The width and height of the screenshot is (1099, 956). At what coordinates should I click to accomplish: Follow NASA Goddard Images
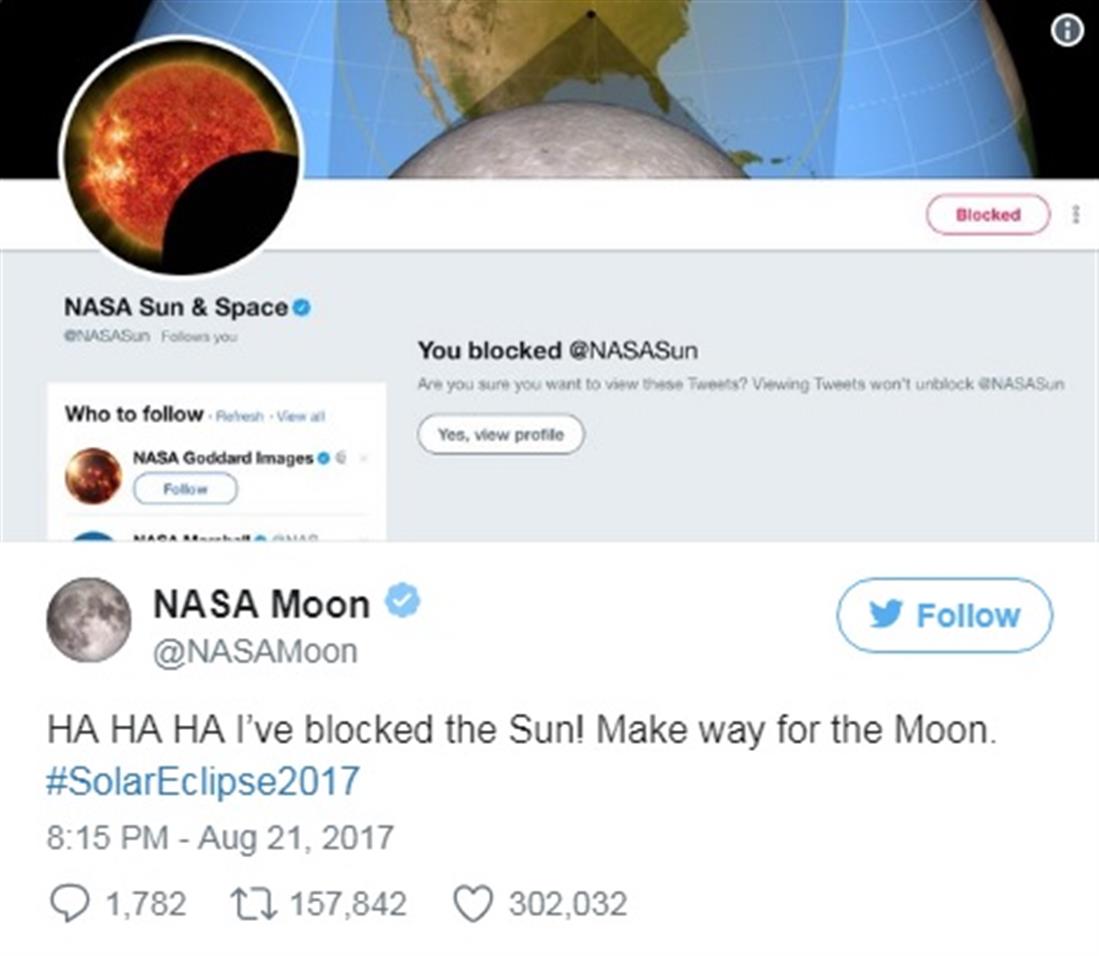point(185,489)
